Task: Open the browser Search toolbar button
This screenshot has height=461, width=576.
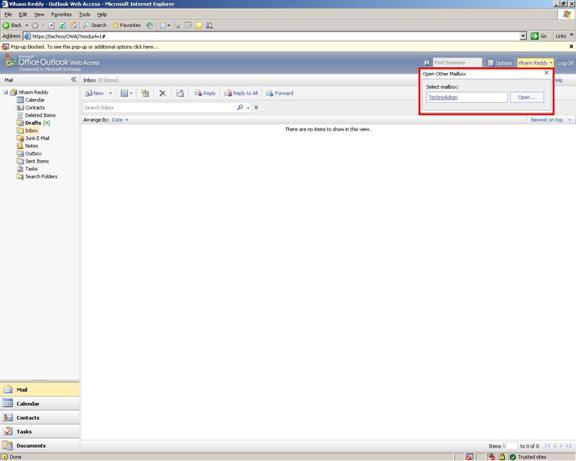Action: [95, 25]
